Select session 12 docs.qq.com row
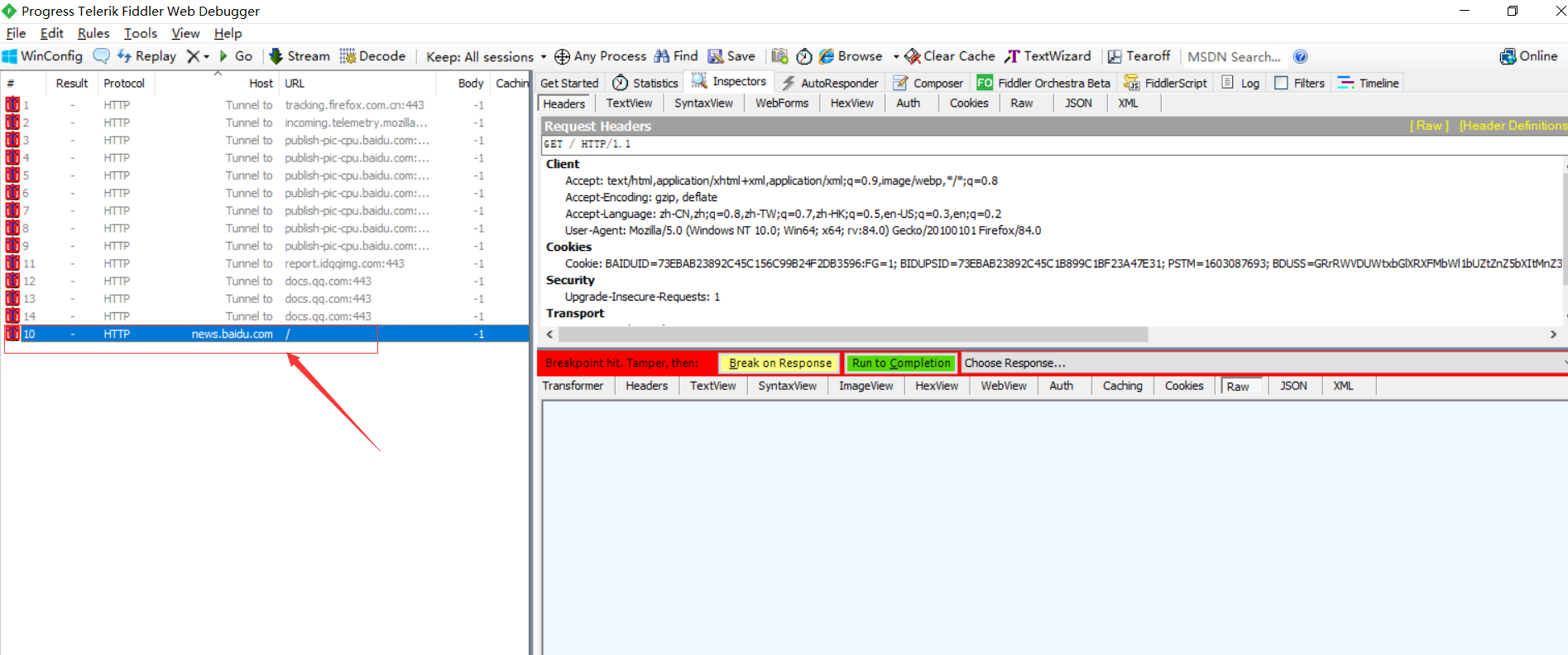The width and height of the screenshot is (1568, 655). pyautogui.click(x=265, y=281)
